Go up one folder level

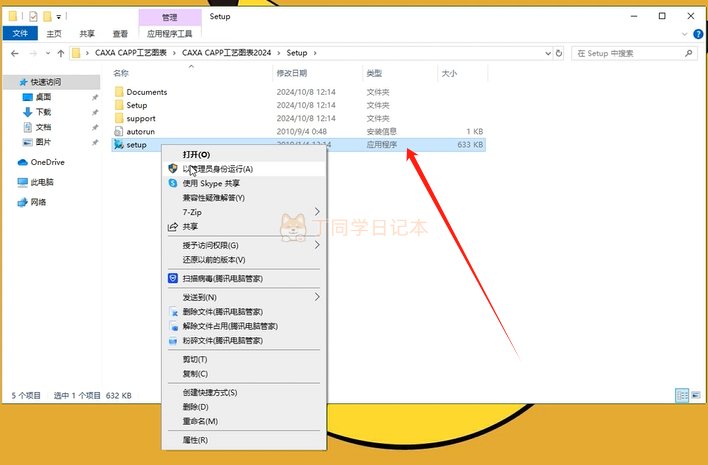click(61, 53)
